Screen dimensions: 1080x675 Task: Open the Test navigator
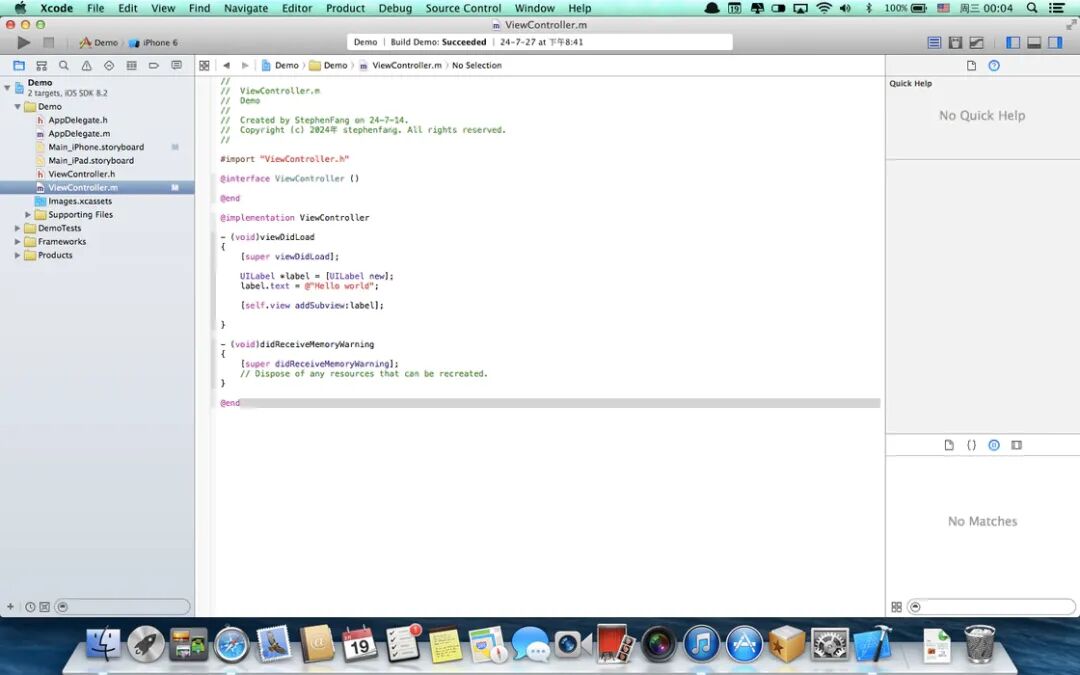coord(109,65)
